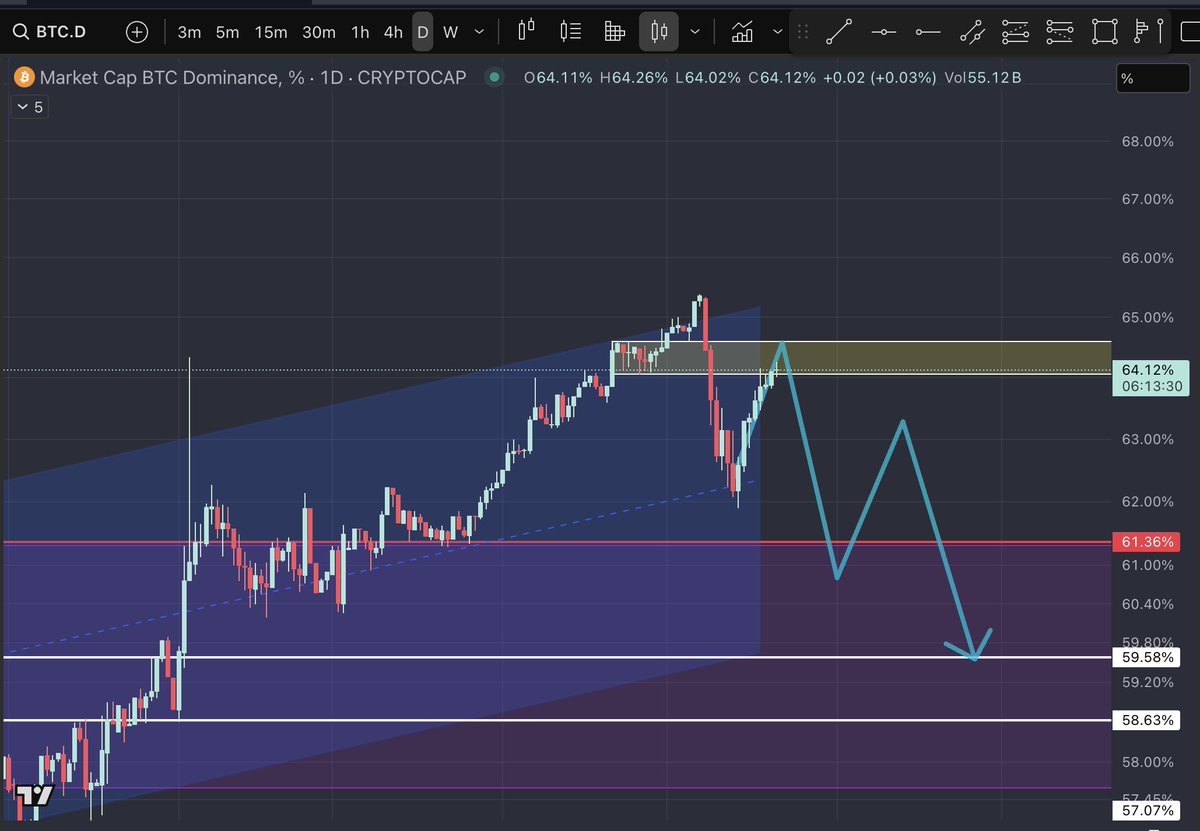Screen dimensions: 1200x831
Task: Grab the drawing toolbar drag handle
Action: click(x=802, y=32)
